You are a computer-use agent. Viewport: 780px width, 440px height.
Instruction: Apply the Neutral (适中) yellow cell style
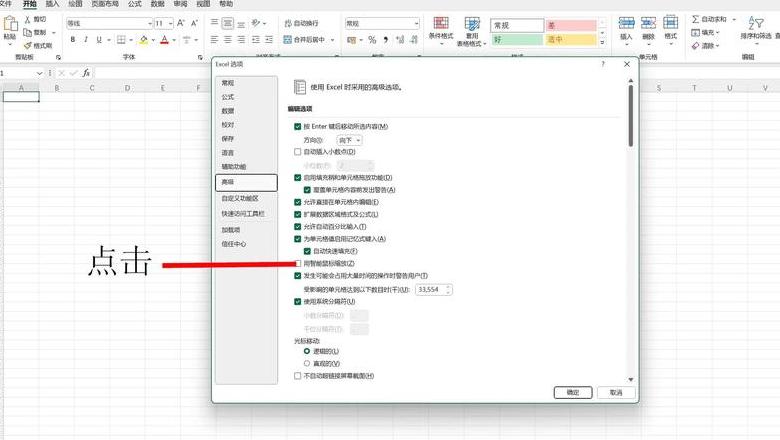coord(571,39)
